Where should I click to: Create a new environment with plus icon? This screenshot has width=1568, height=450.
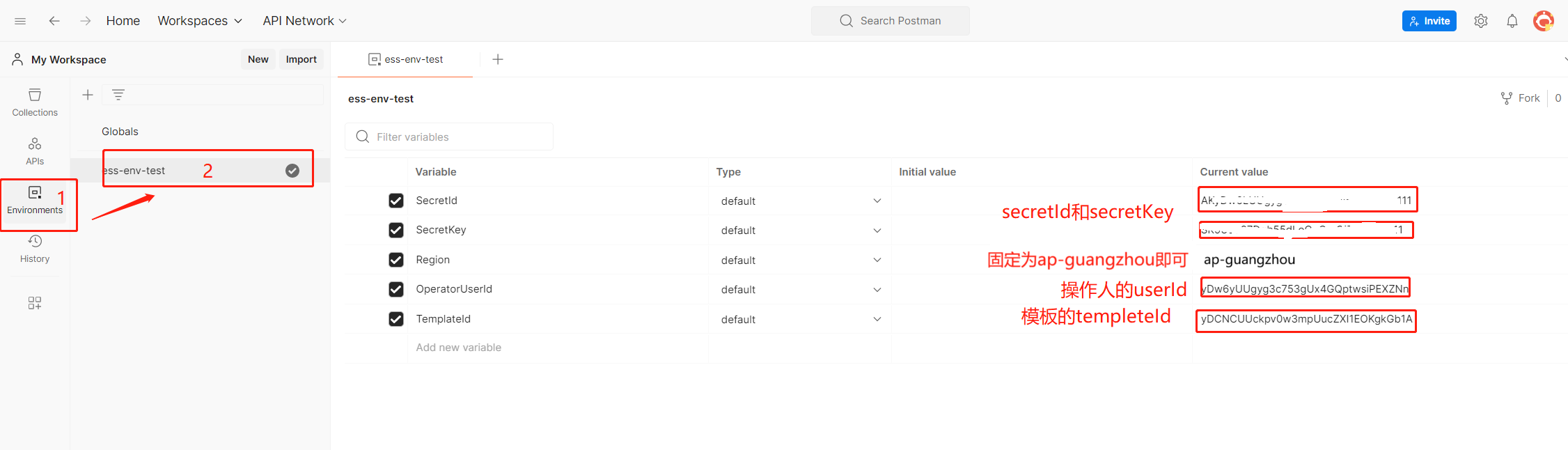pos(88,95)
